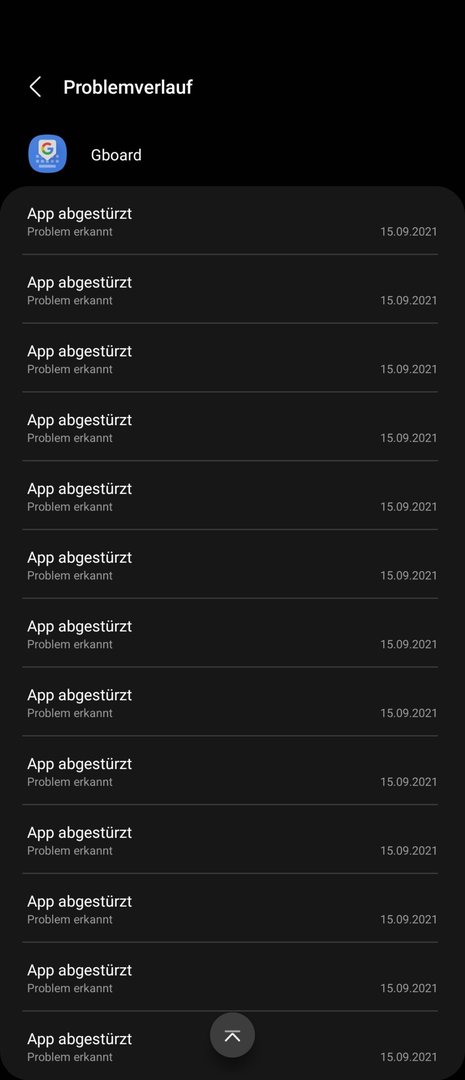Viewport: 465px width, 1080px height.
Task: Open the first App abgestürzt entry
Action: [x=232, y=220]
